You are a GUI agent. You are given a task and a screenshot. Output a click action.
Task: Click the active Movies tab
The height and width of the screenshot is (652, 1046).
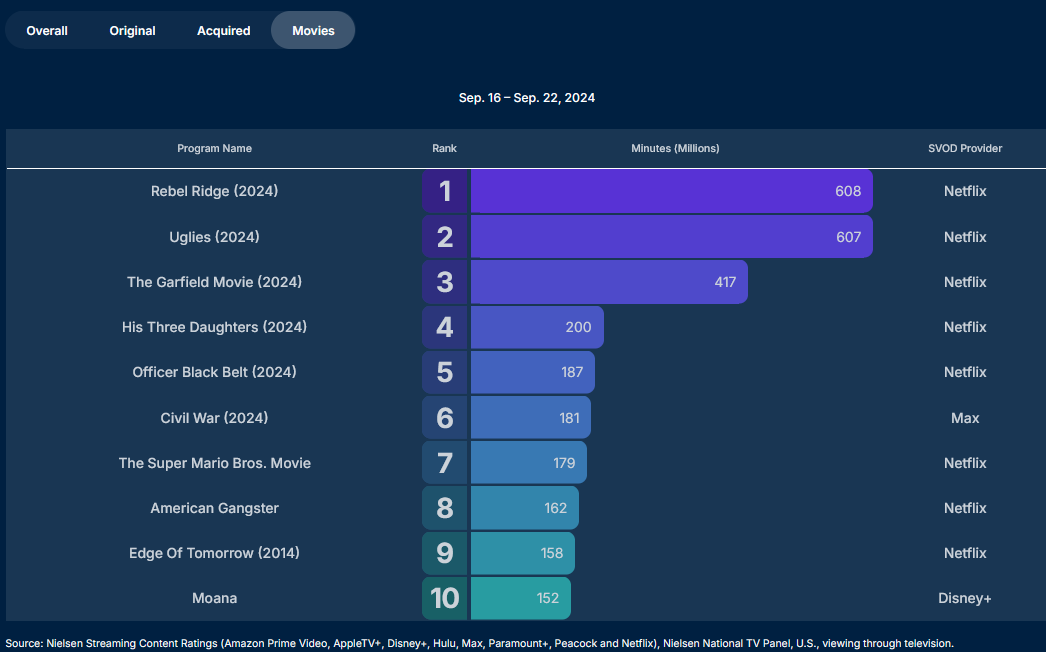point(313,30)
